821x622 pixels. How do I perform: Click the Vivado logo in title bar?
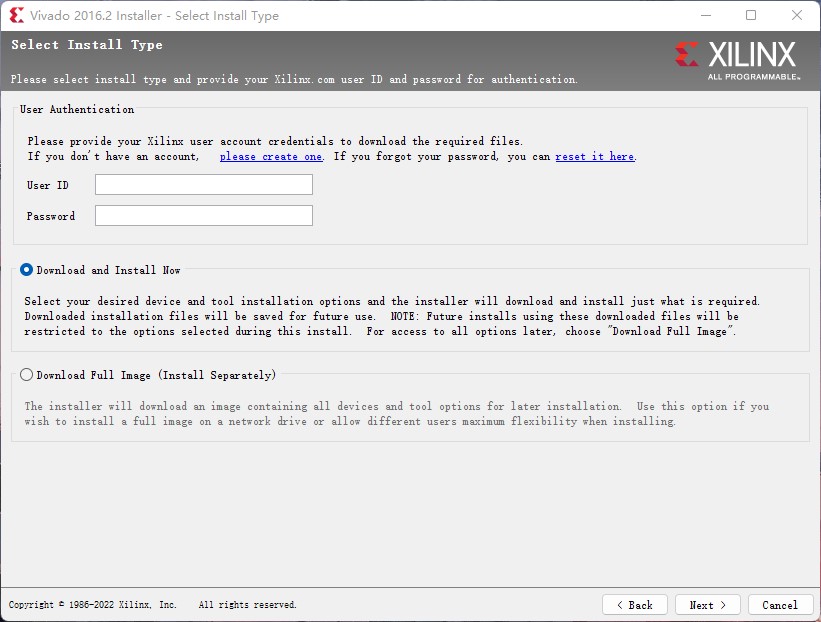[x=16, y=15]
